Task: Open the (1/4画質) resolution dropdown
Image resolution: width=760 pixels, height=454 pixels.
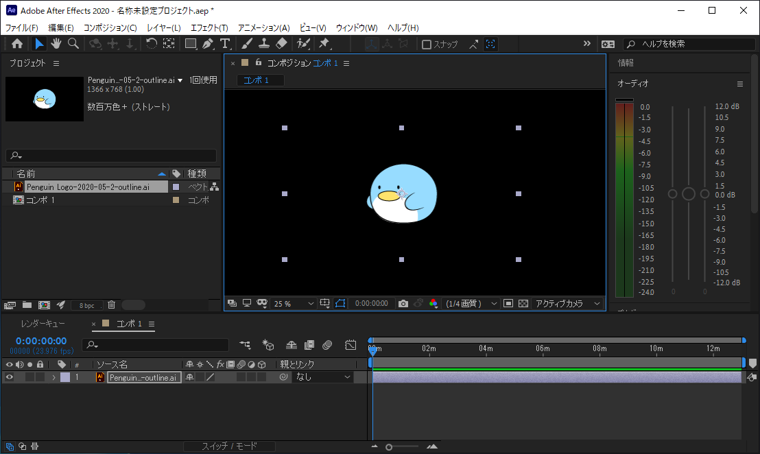Action: coord(471,304)
